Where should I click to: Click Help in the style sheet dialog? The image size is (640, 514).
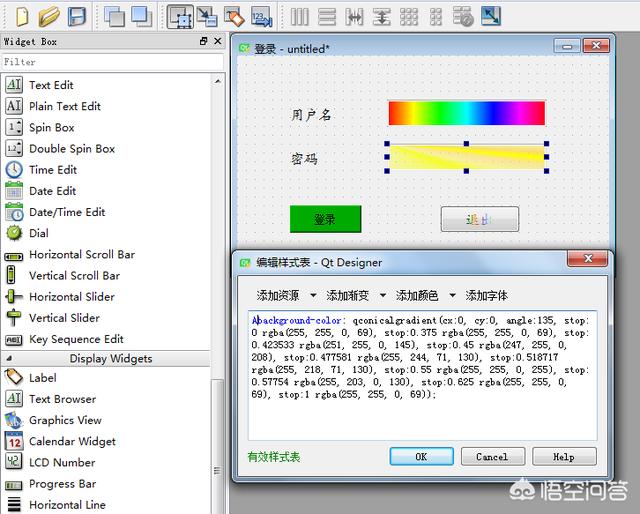[x=564, y=456]
